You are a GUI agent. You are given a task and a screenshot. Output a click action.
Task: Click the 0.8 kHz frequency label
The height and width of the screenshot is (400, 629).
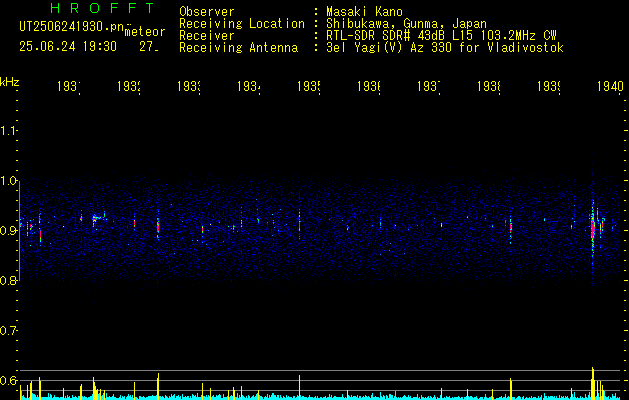click(x=9, y=281)
